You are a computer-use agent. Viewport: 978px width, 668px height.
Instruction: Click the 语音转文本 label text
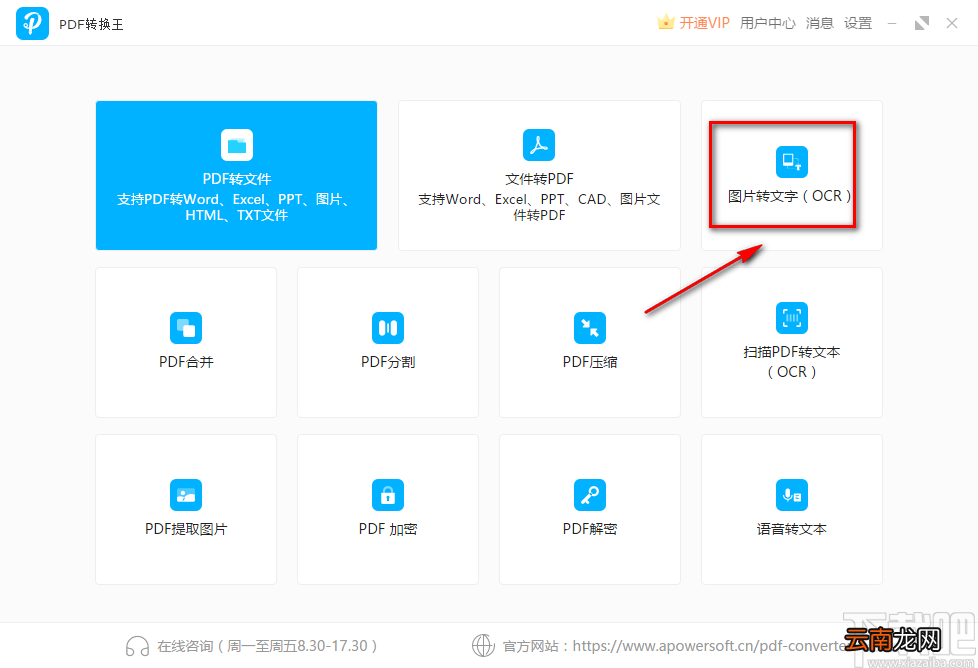tap(792, 529)
